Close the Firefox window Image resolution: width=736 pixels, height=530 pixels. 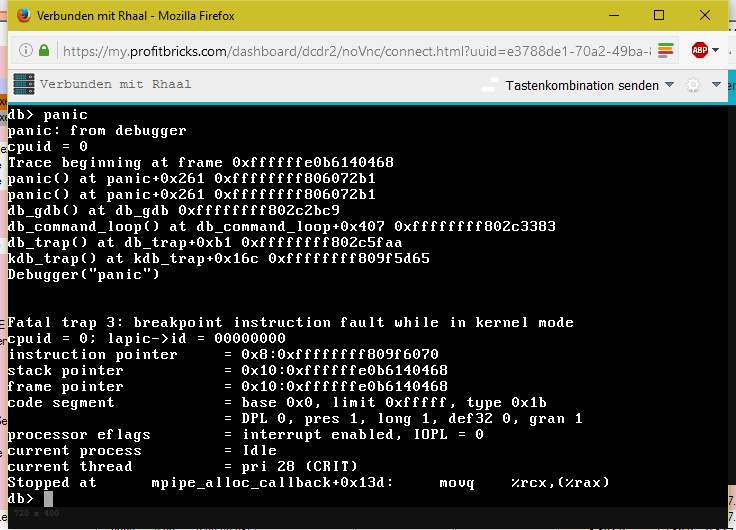pyautogui.click(x=707, y=16)
